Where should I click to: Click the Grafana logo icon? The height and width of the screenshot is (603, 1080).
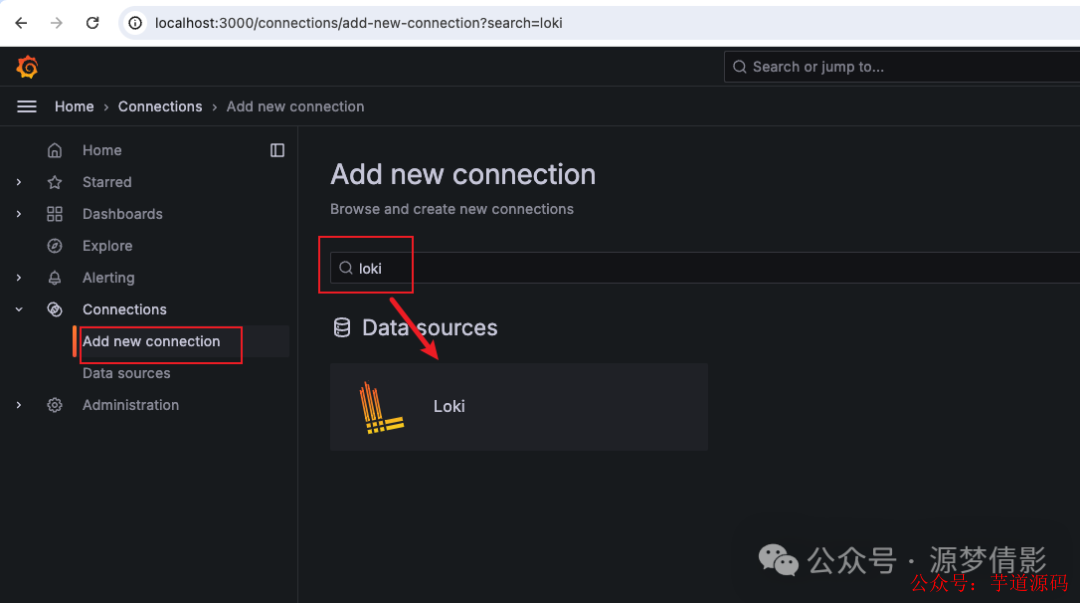coord(27,67)
